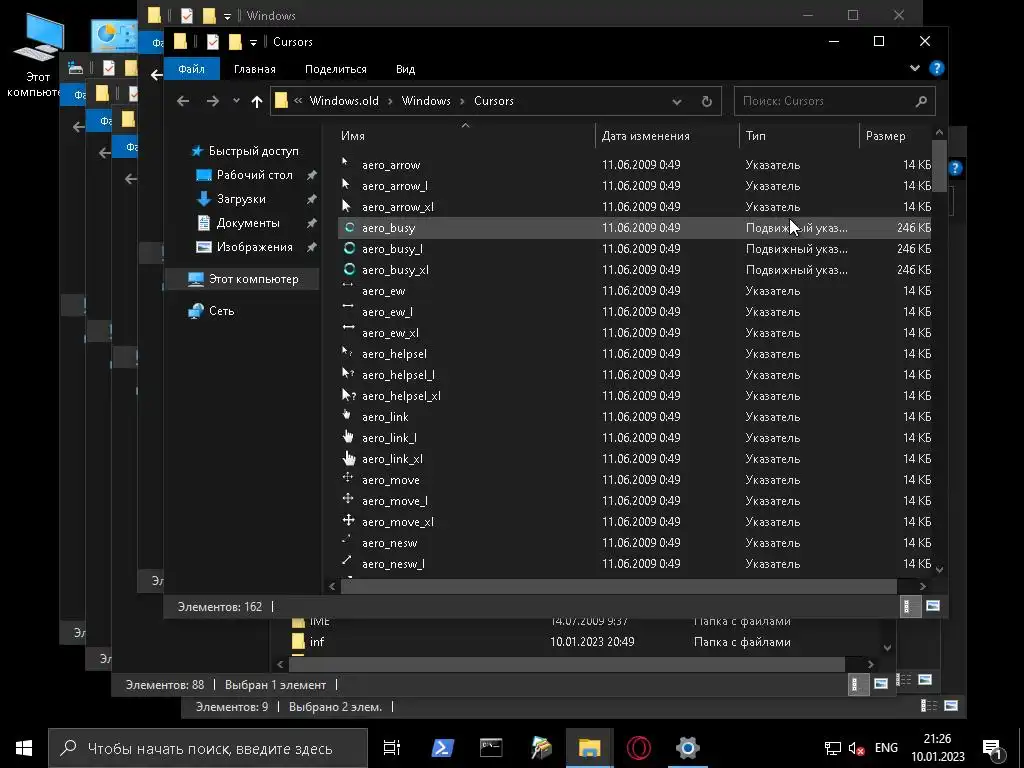Open Explorer help question mark icon
This screenshot has height=768, width=1024.
pyautogui.click(x=936, y=69)
